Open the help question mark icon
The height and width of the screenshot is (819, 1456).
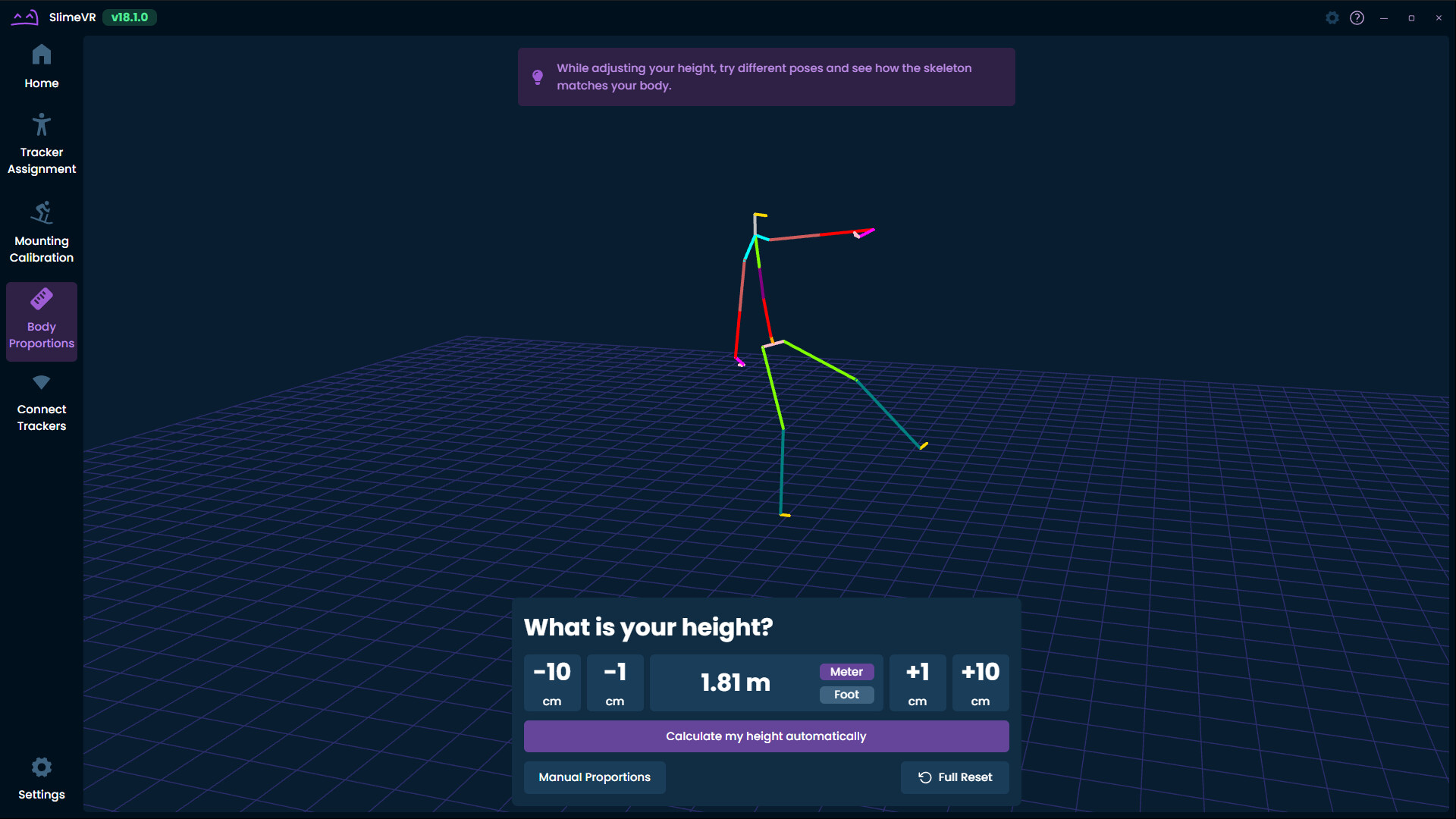click(1357, 17)
